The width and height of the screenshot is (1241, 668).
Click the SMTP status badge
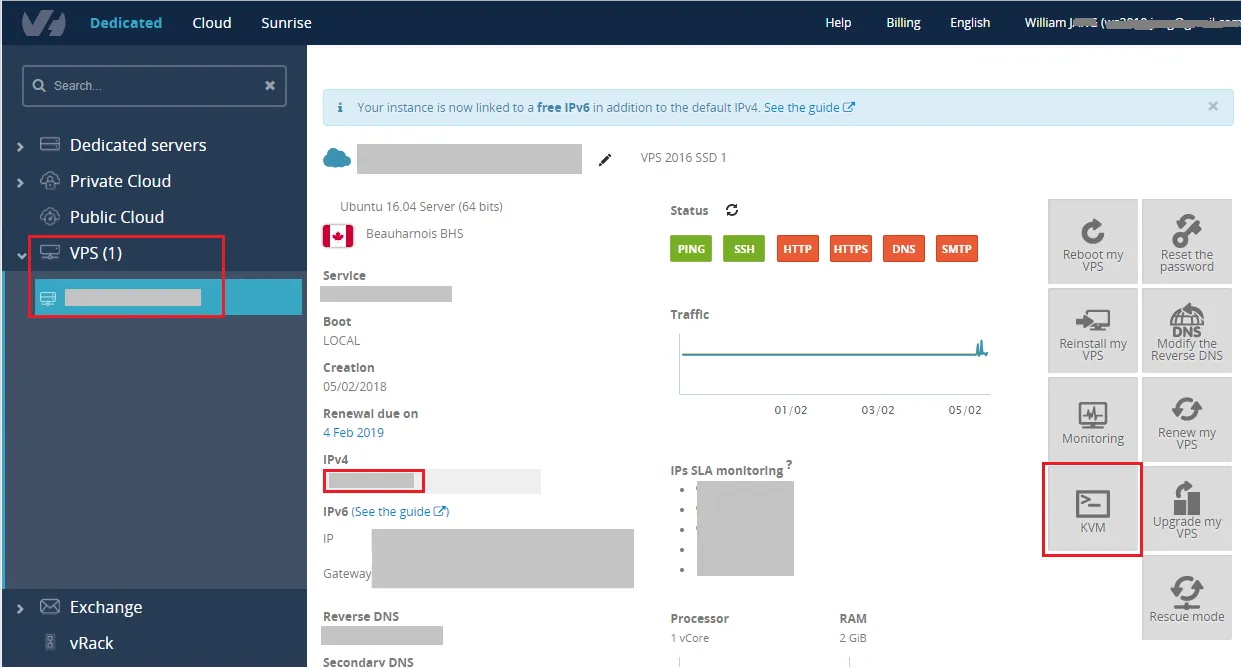(957, 249)
